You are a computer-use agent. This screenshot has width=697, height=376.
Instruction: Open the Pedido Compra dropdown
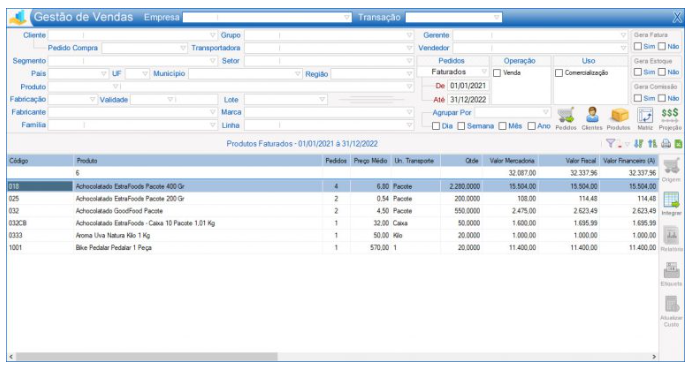183,48
